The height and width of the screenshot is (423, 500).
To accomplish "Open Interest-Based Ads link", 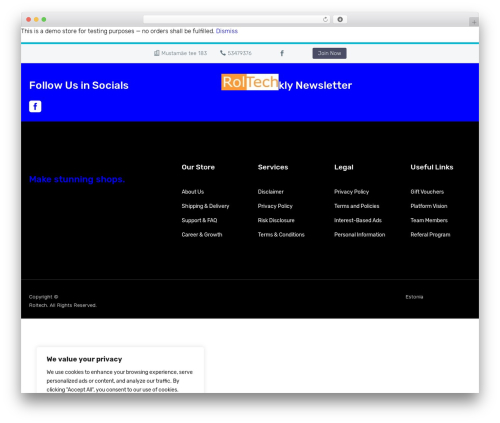I will 358,220.
